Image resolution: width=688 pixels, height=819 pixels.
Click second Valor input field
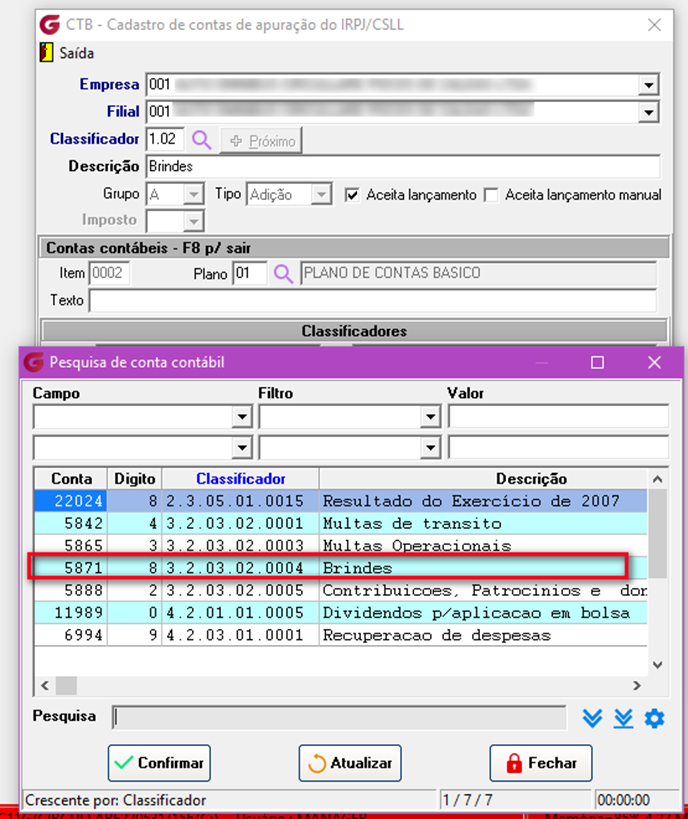tap(558, 448)
